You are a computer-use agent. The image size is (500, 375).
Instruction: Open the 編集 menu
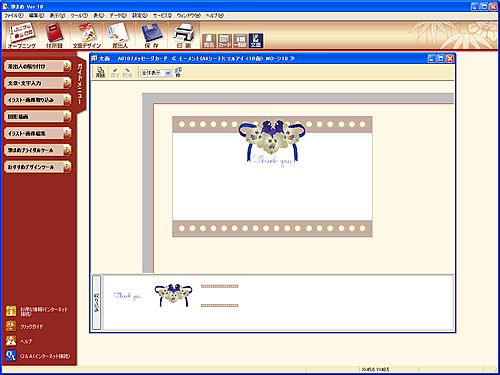(x=36, y=15)
